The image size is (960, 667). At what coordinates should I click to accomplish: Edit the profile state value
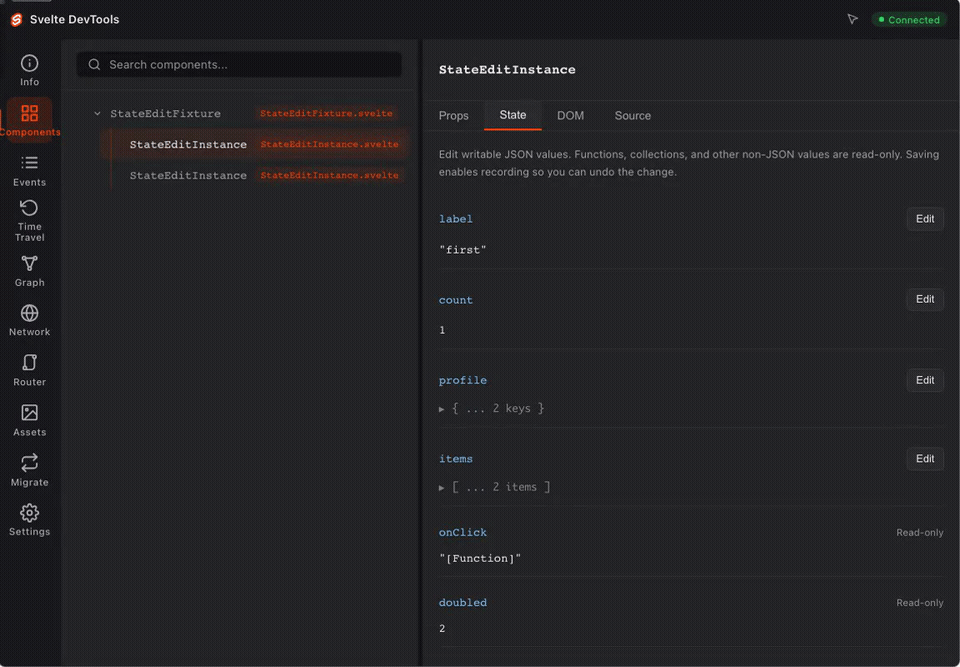pyautogui.click(x=924, y=380)
